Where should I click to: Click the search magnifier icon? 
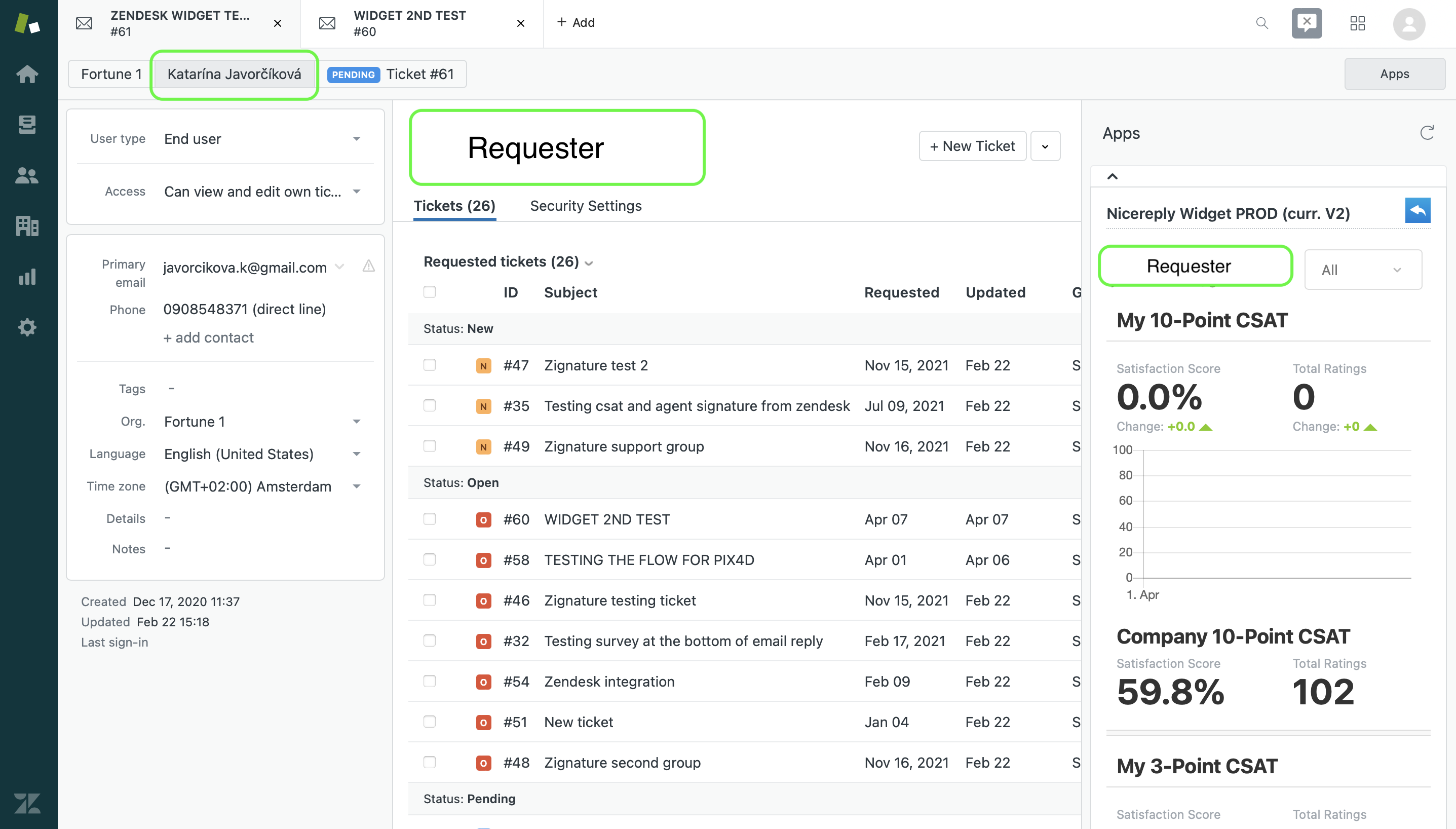[x=1261, y=23]
